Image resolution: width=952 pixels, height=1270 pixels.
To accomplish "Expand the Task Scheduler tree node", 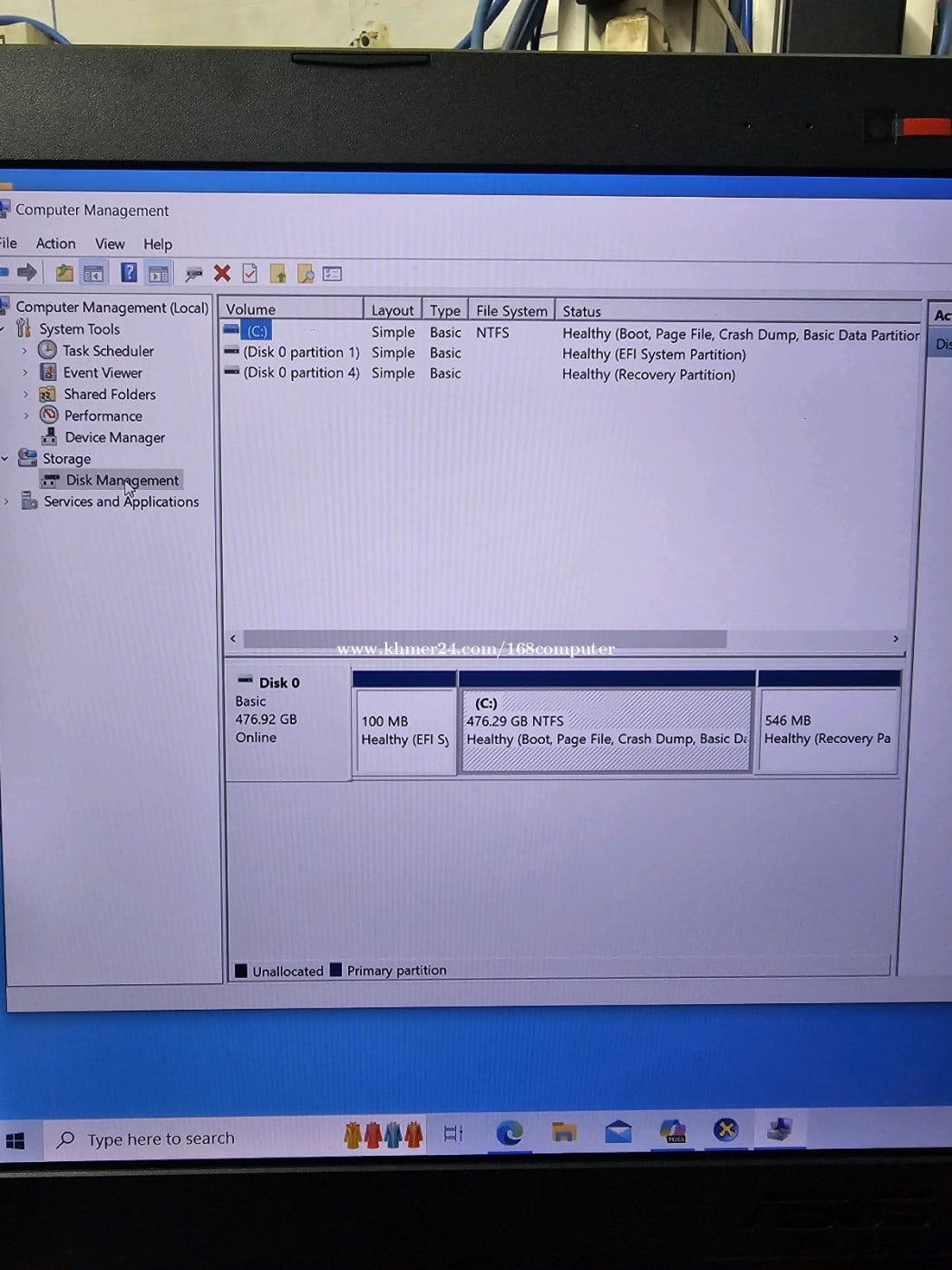I will pyautogui.click(x=24, y=351).
